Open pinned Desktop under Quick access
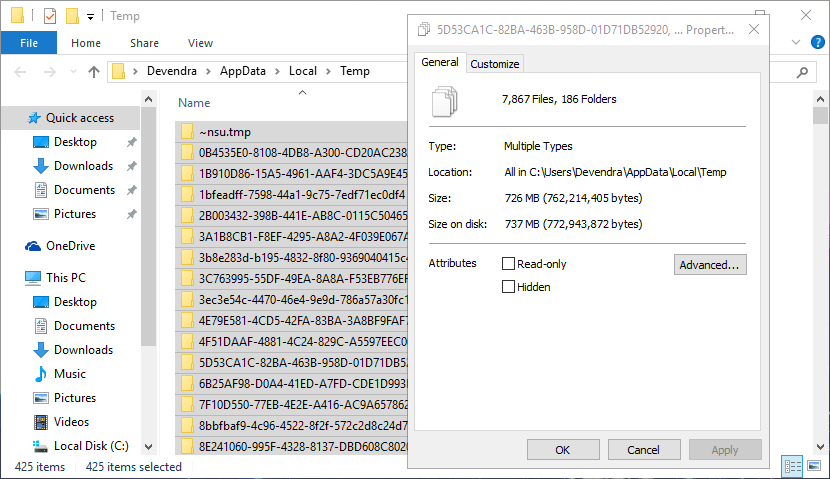The height and width of the screenshot is (479, 830). [x=75, y=142]
